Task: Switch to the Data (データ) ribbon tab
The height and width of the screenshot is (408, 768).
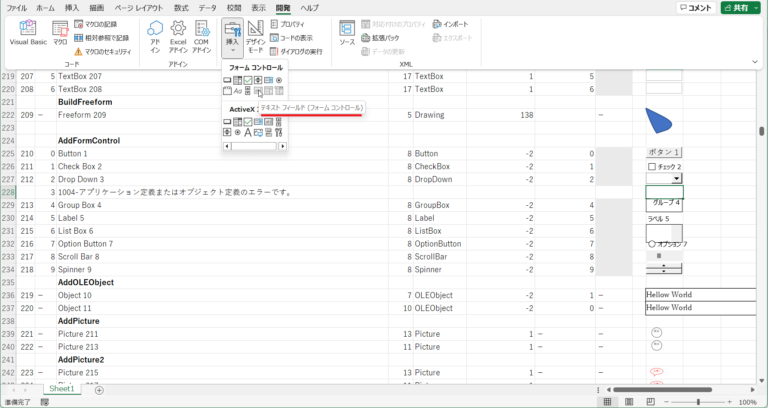Action: click(207, 7)
